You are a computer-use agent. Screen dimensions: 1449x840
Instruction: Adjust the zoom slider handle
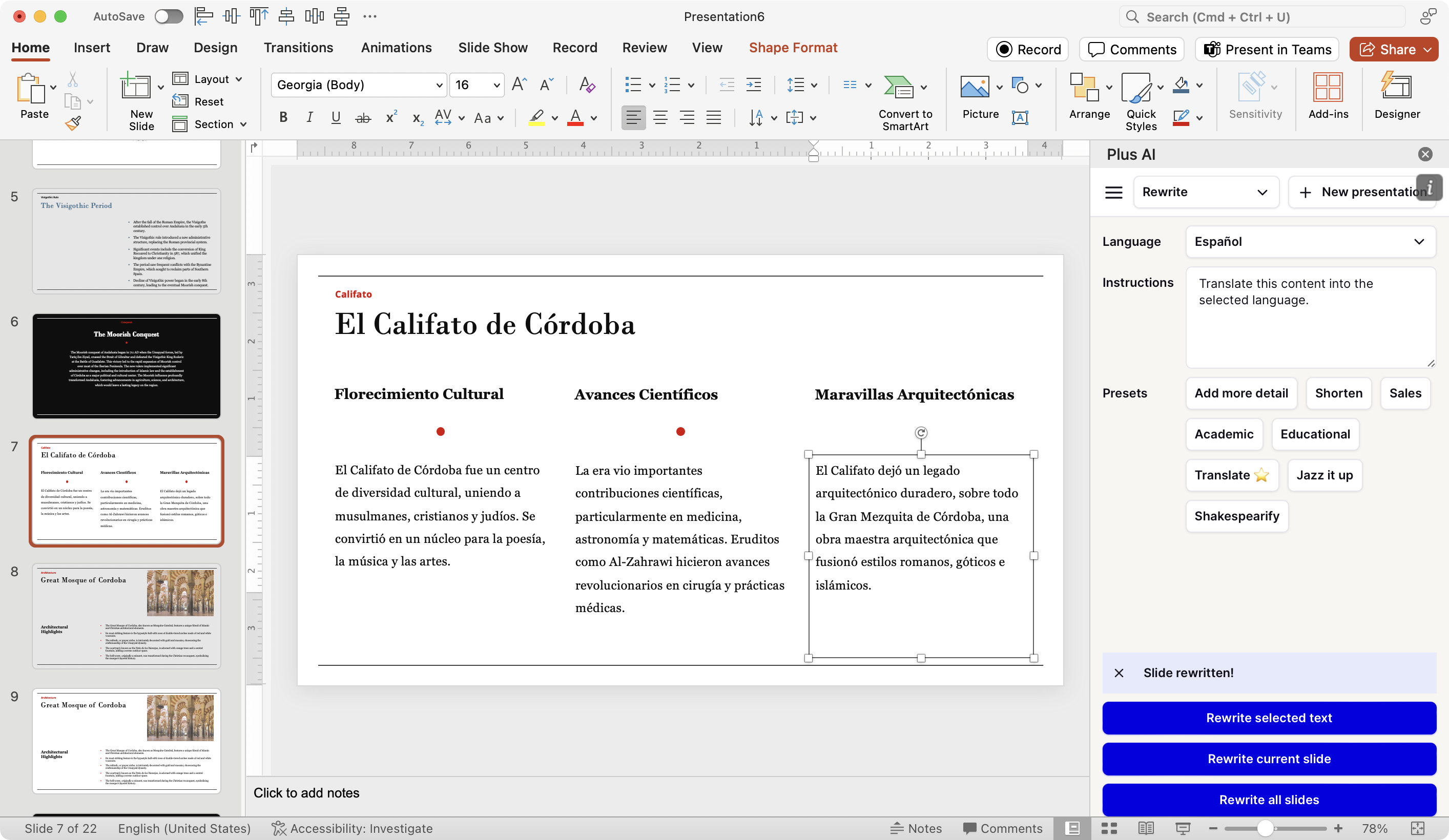[x=1265, y=828]
